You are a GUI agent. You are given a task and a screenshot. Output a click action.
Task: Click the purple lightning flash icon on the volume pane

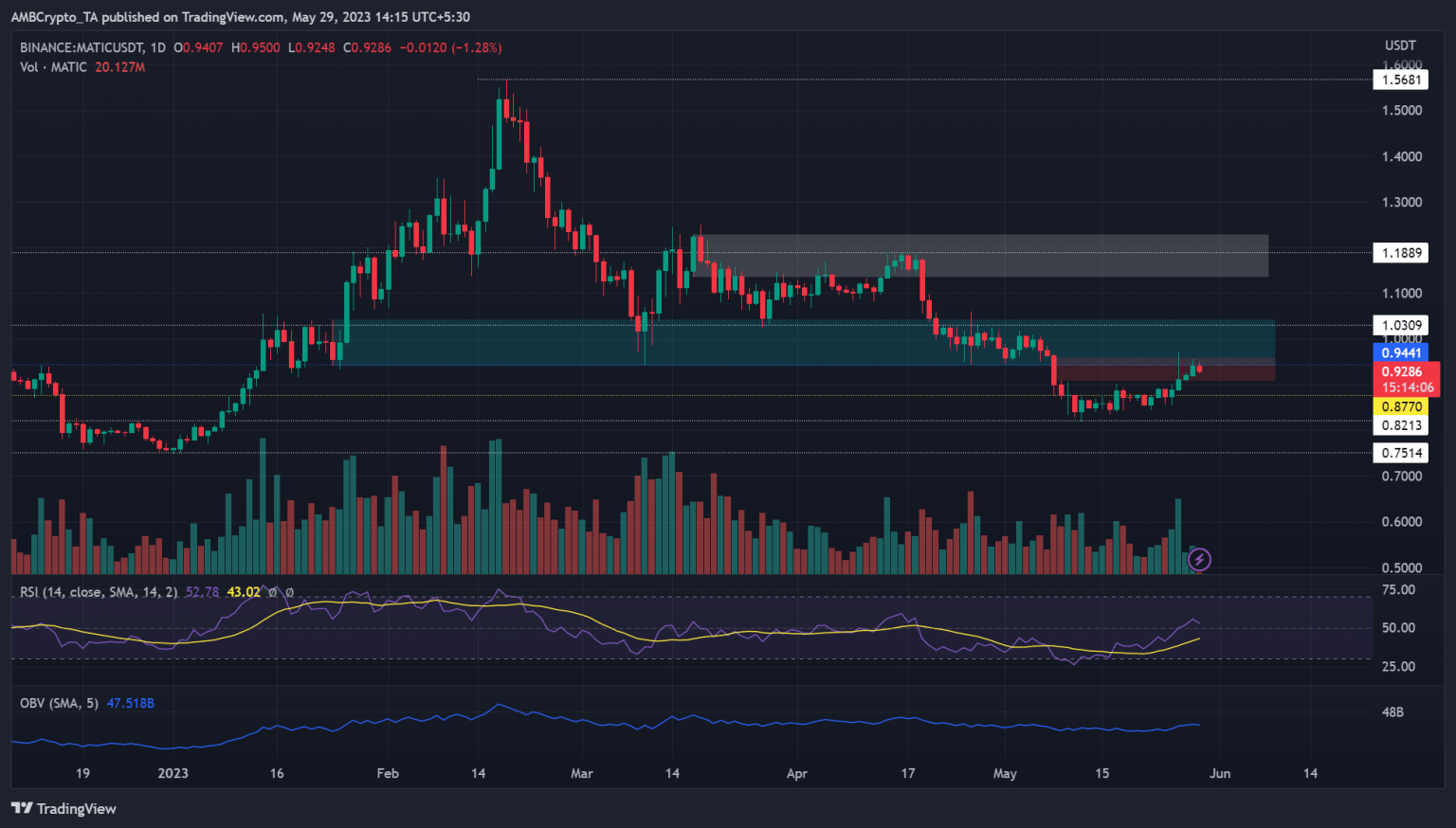[x=1197, y=559]
